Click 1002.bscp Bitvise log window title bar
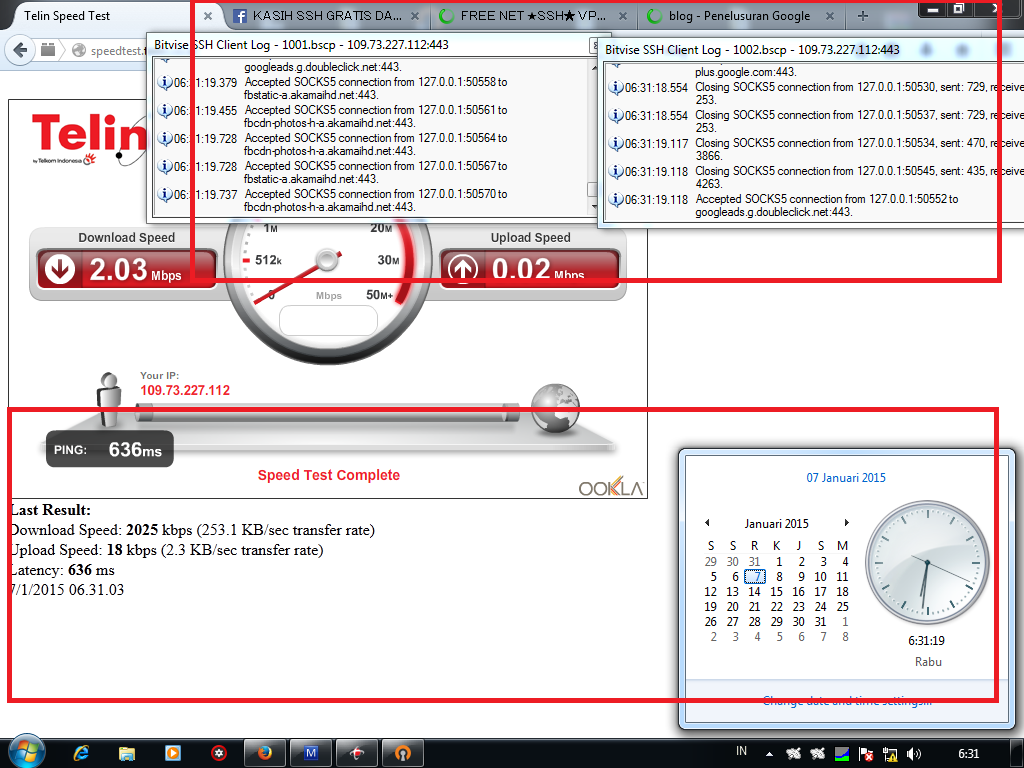Screen dimensions: 1024x768 point(811,50)
